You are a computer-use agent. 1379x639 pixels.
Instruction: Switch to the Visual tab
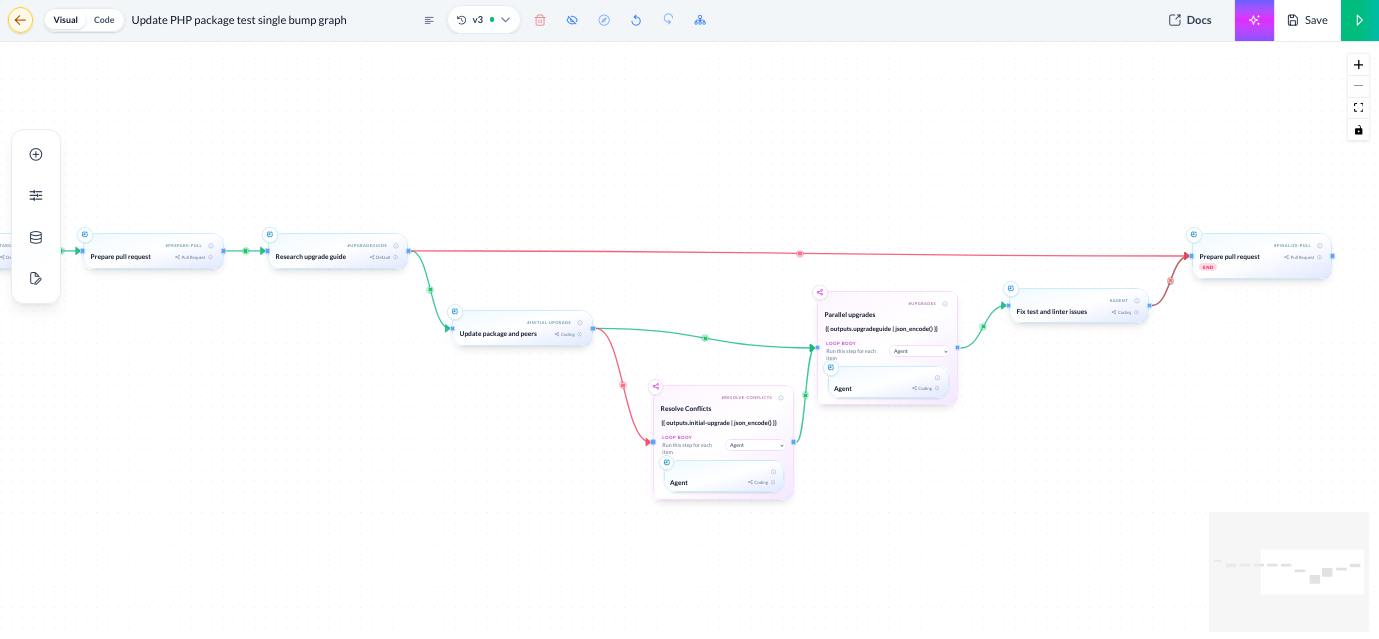66,20
